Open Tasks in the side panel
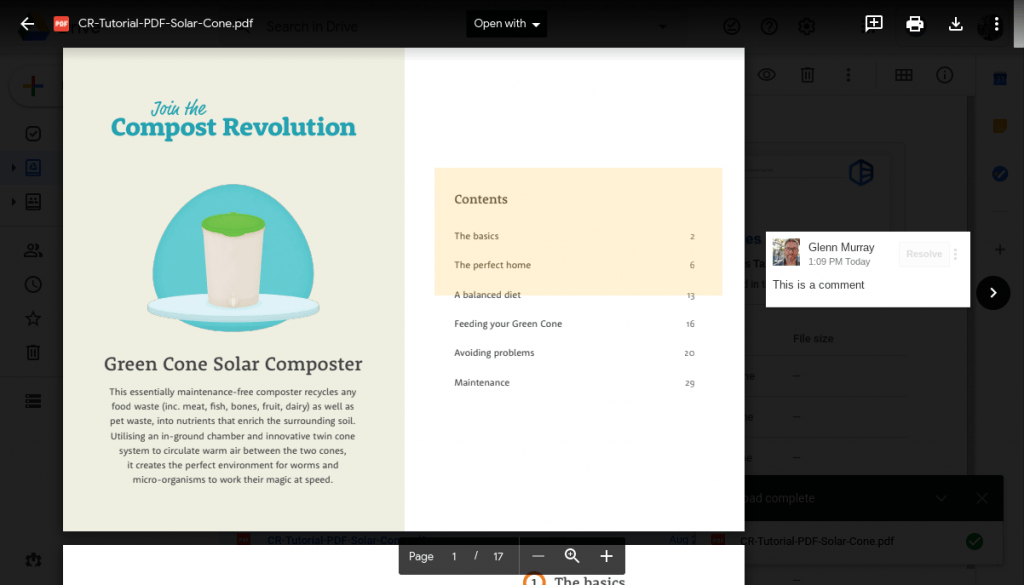Image resolution: width=1024 pixels, height=585 pixels. pos(999,174)
